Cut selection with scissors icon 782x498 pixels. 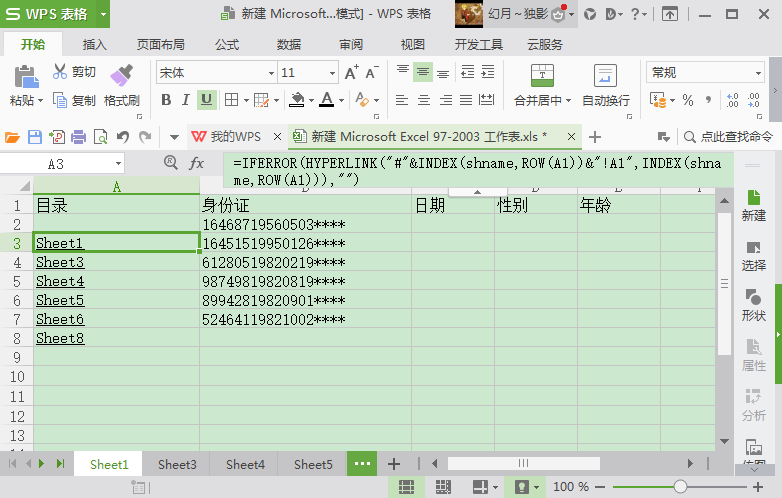60,72
